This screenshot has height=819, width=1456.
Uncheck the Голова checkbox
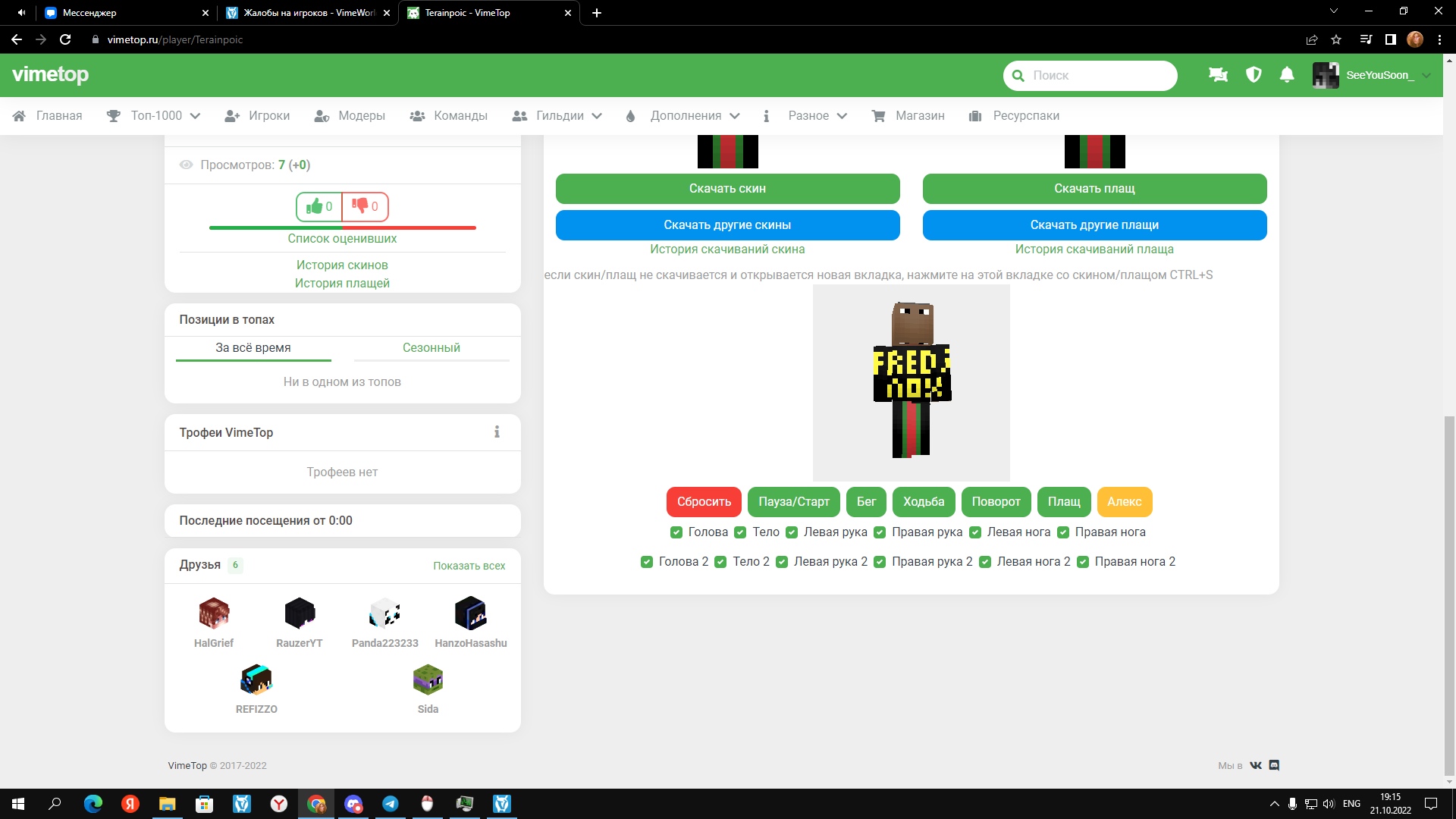point(676,532)
